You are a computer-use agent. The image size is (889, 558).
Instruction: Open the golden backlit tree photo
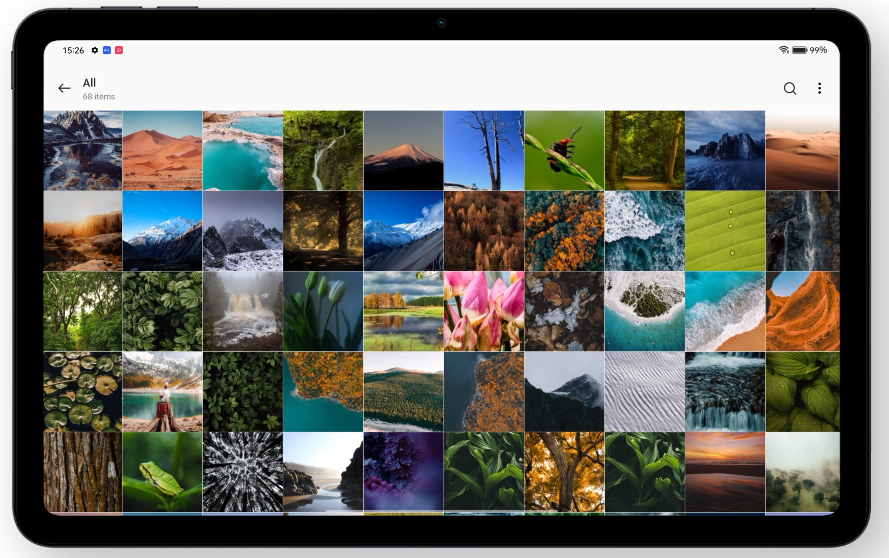[x=323, y=231]
